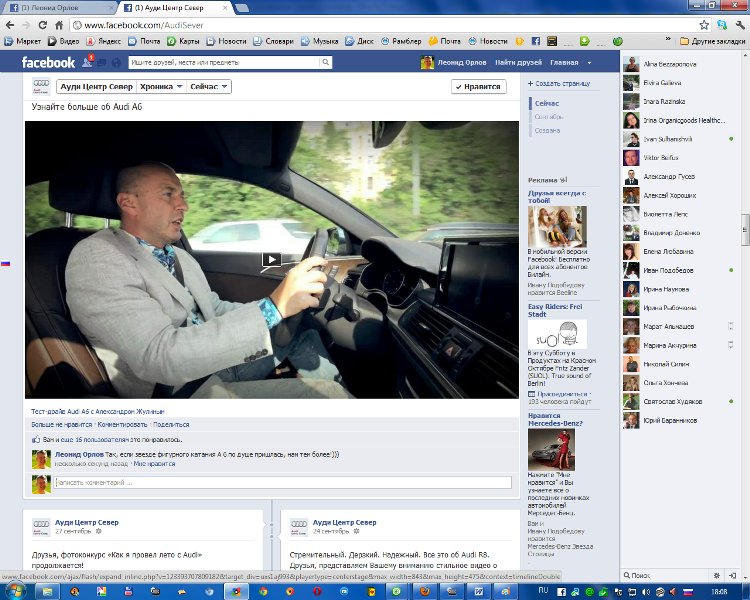Open Карты bookmark

click(183, 41)
